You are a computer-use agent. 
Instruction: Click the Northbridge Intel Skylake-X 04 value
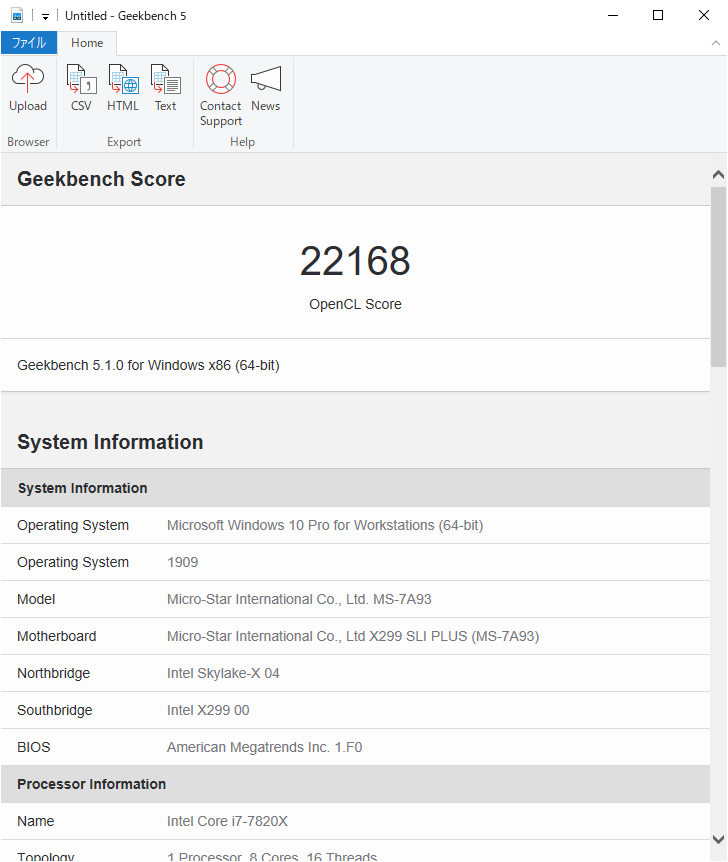coord(223,673)
